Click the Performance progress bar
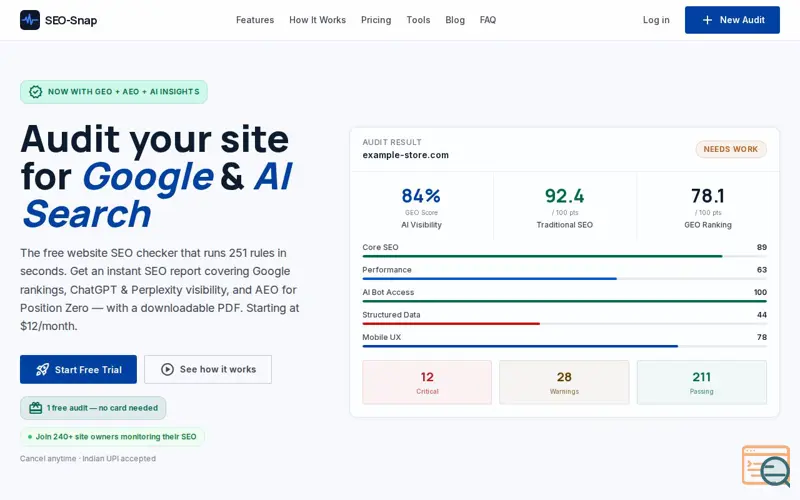This screenshot has height=500, width=800. [564, 279]
